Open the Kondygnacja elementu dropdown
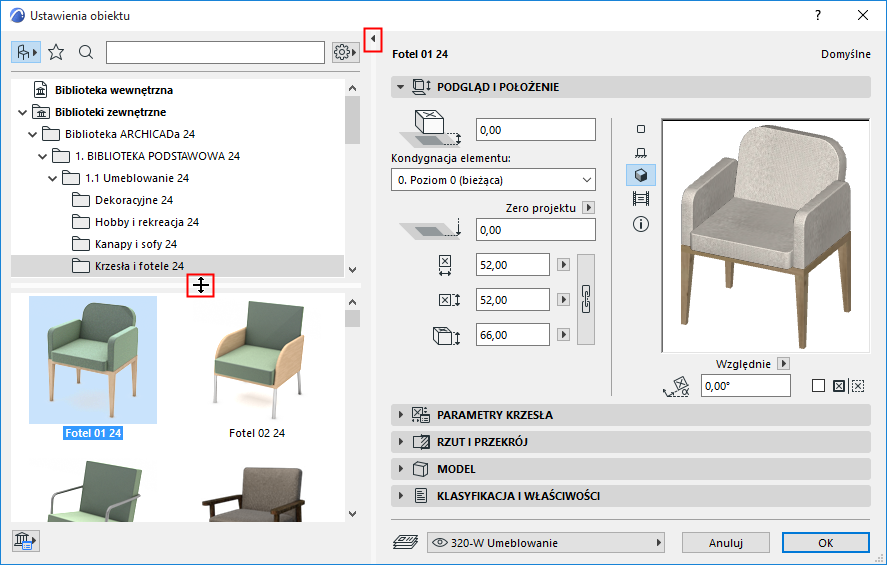The image size is (887, 565). click(493, 180)
